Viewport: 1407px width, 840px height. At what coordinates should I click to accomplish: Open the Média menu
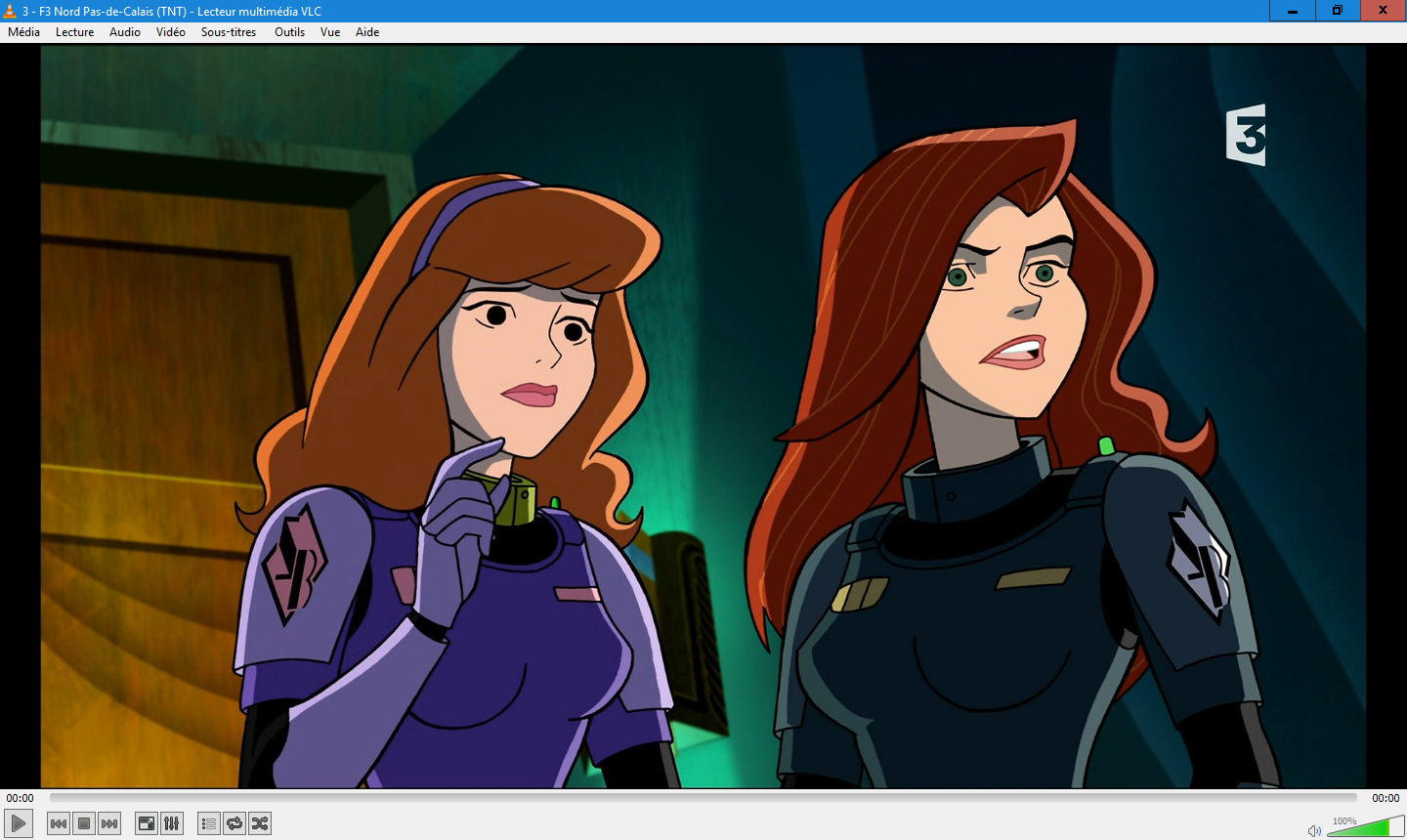pyautogui.click(x=23, y=32)
